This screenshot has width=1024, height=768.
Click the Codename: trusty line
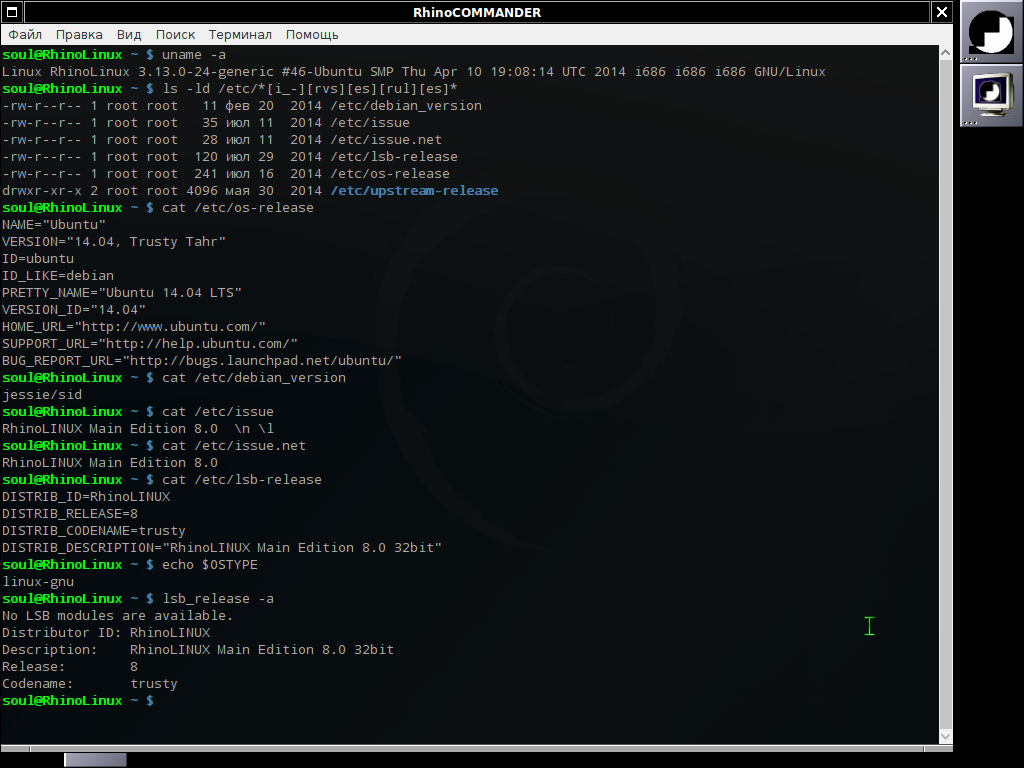point(89,683)
